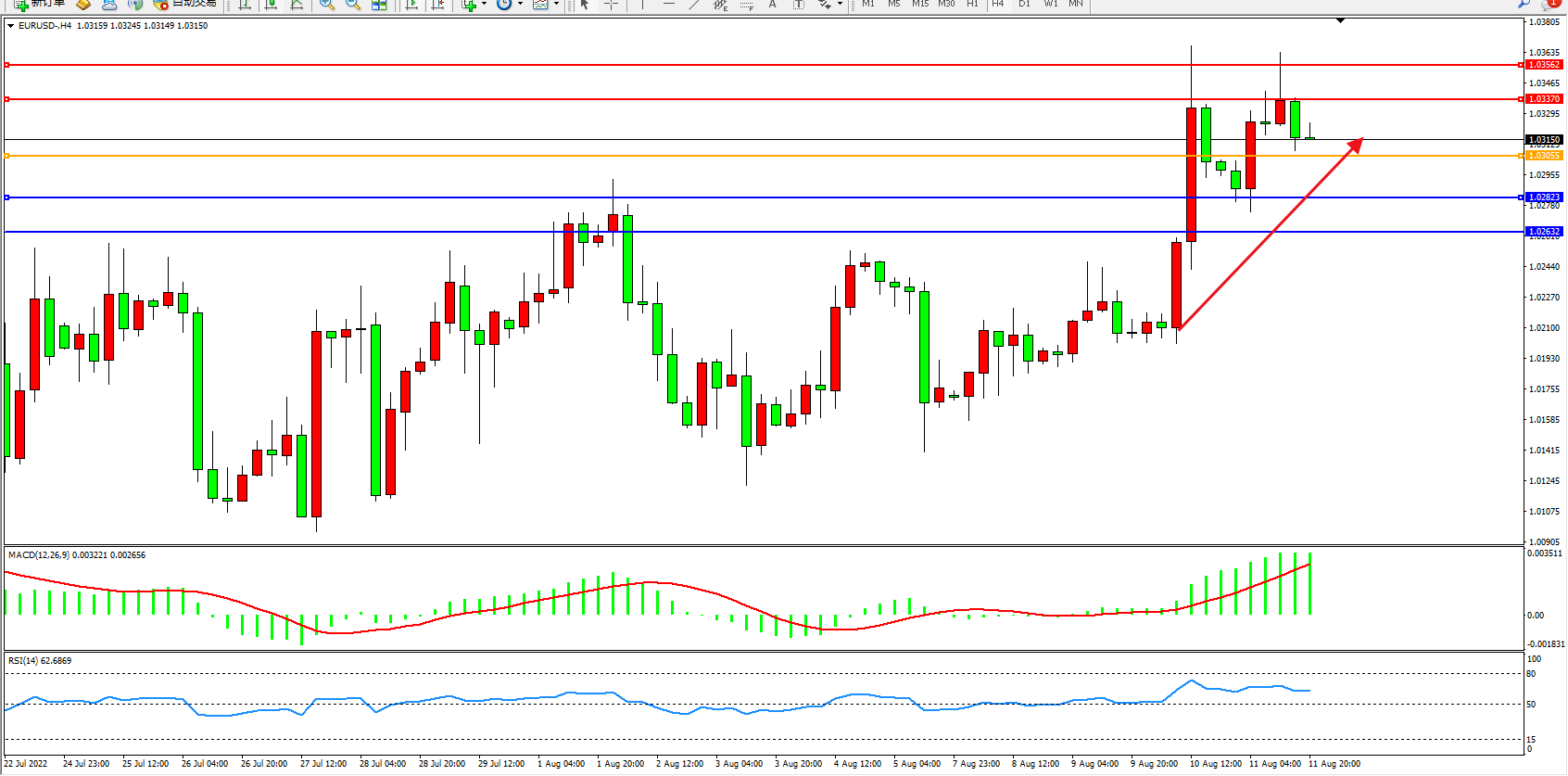Select the H1 timeframe button
The height and width of the screenshot is (776, 1568).
coord(972,4)
